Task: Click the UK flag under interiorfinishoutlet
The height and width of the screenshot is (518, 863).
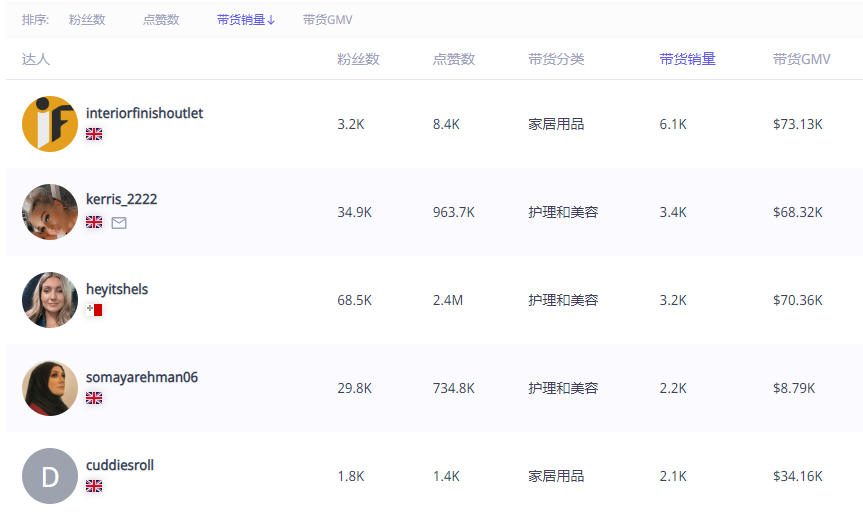Action: point(94,134)
